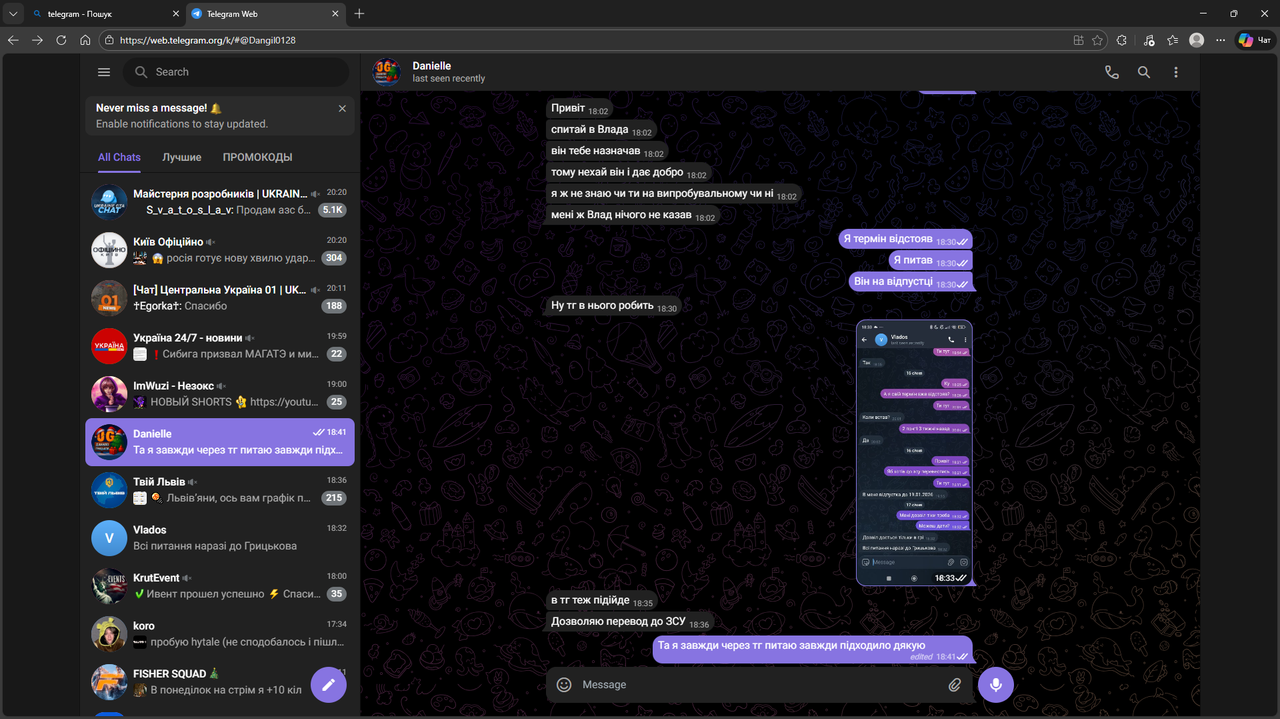
Task: Select the Danielle chat in list
Action: (x=220, y=441)
